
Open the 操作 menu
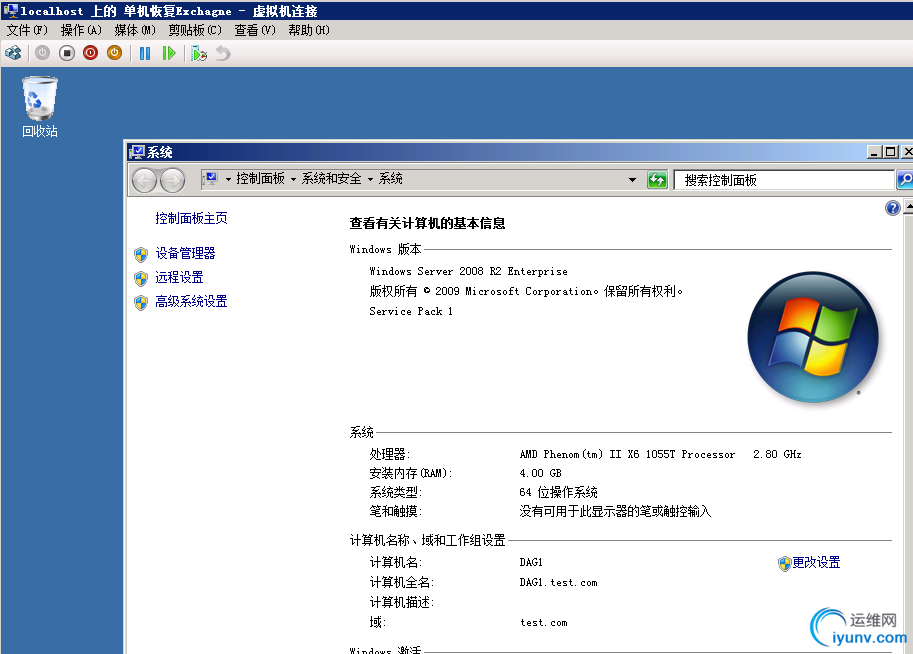(x=79, y=30)
